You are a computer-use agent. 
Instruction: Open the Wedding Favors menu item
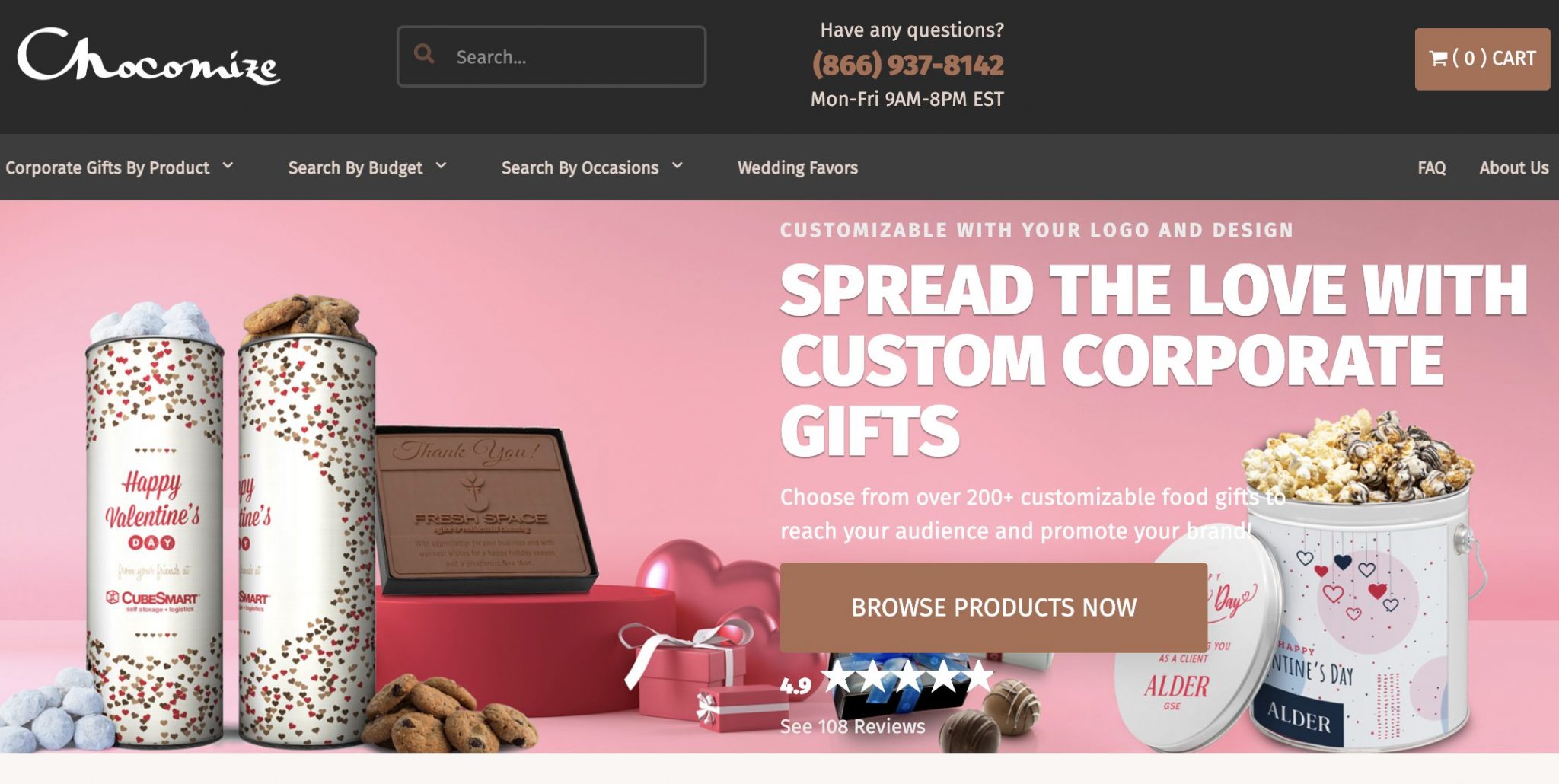(x=798, y=167)
